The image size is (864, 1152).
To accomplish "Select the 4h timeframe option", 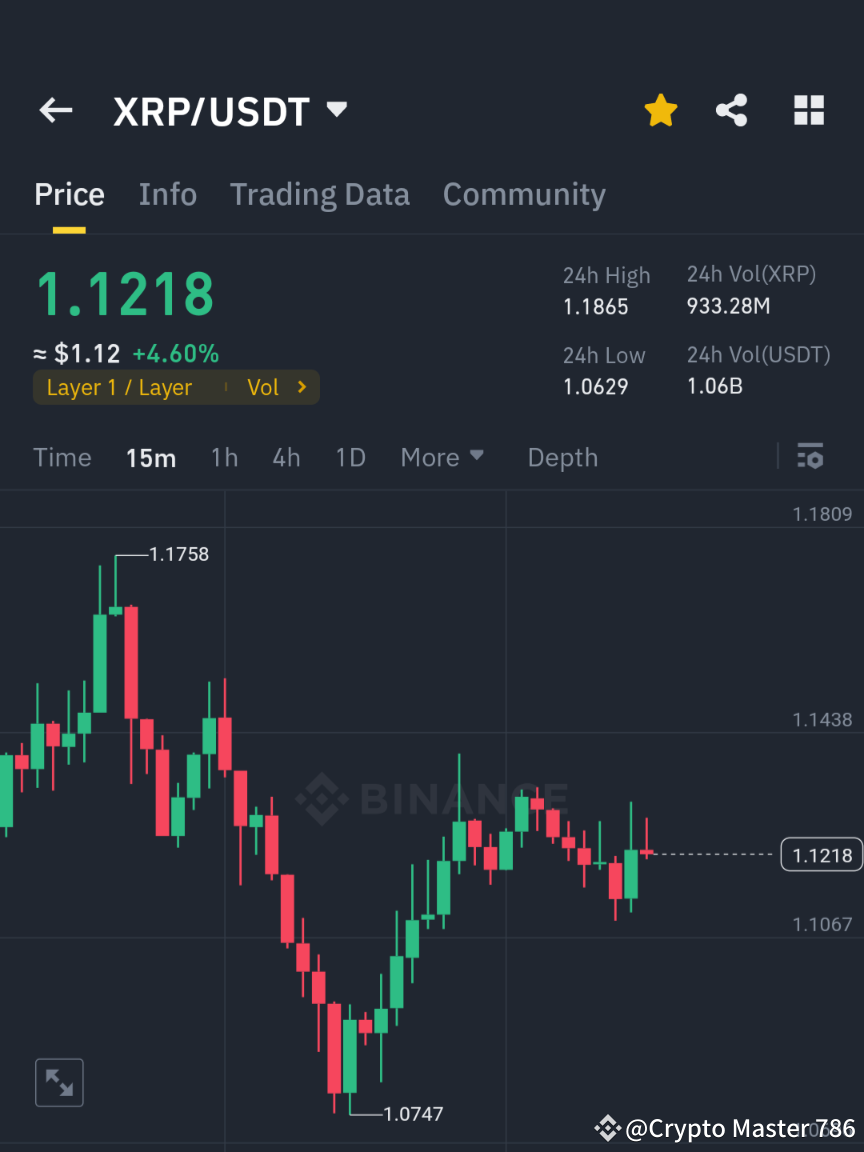I will (286, 457).
